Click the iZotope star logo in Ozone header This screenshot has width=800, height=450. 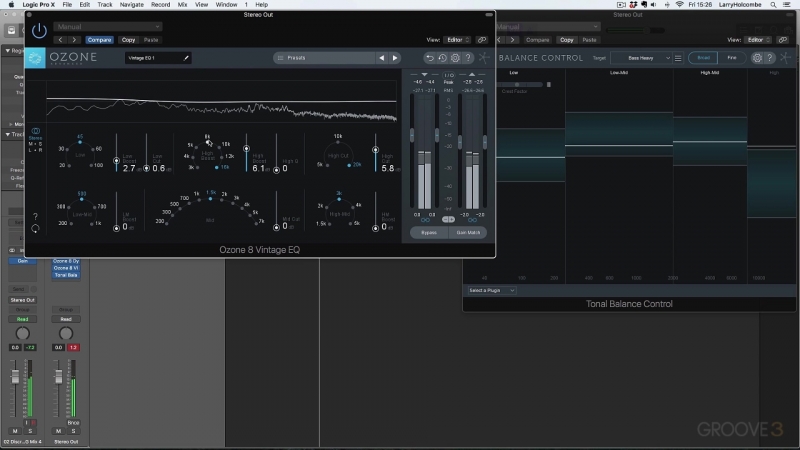click(x=484, y=58)
